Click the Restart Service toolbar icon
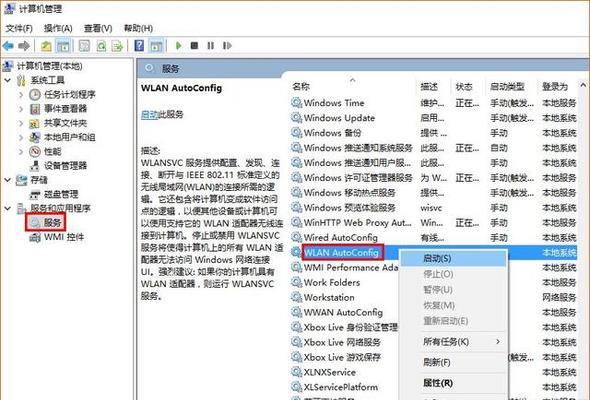 pos(227,46)
